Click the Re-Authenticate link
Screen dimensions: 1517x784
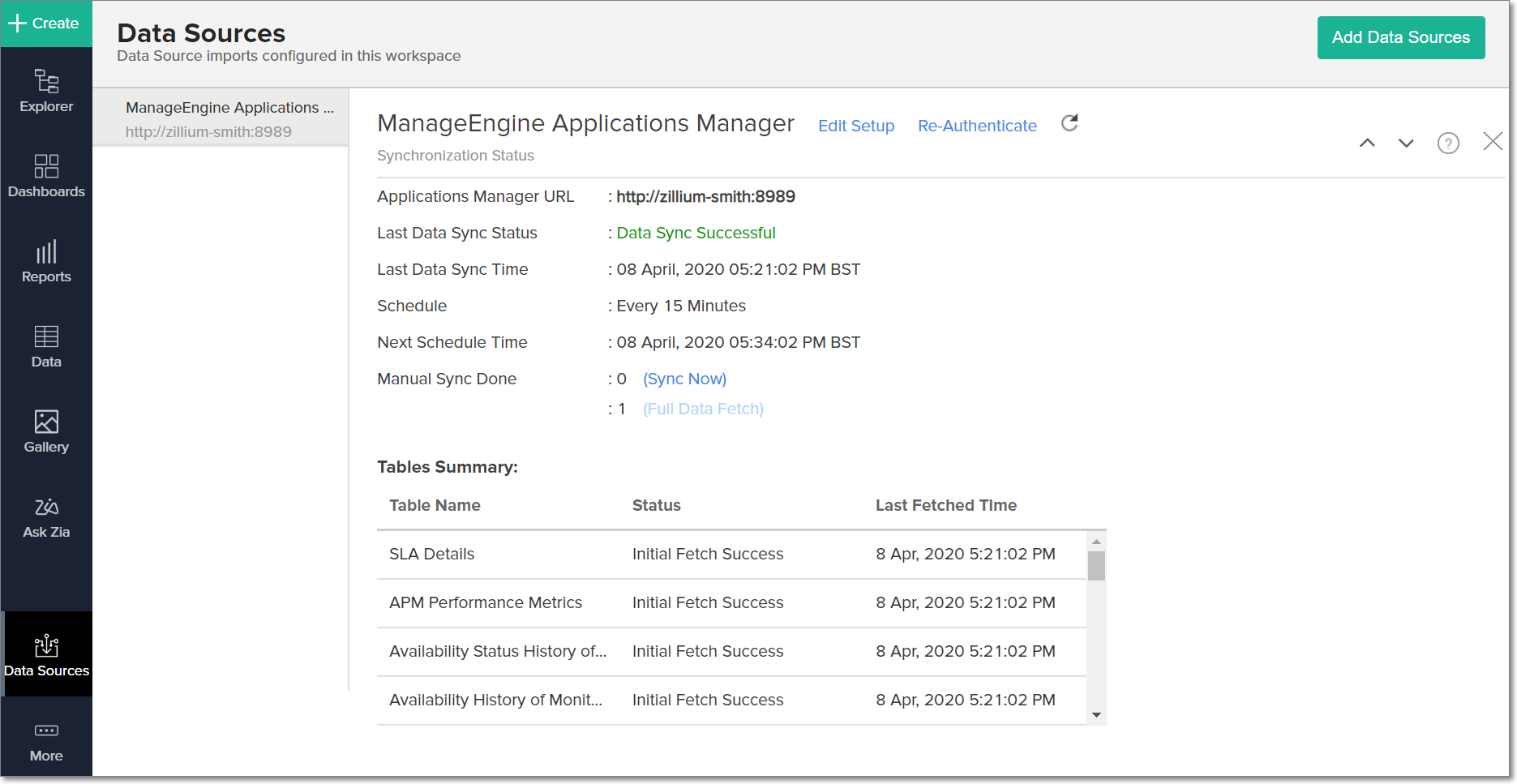point(976,126)
